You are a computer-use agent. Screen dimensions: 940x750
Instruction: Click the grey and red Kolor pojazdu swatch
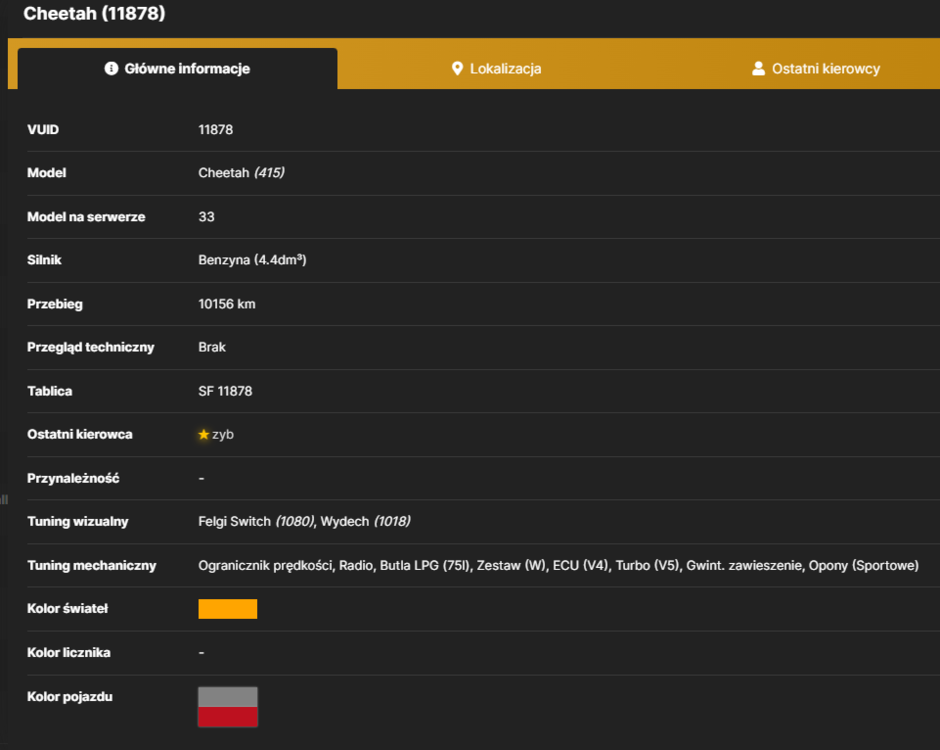tap(228, 707)
